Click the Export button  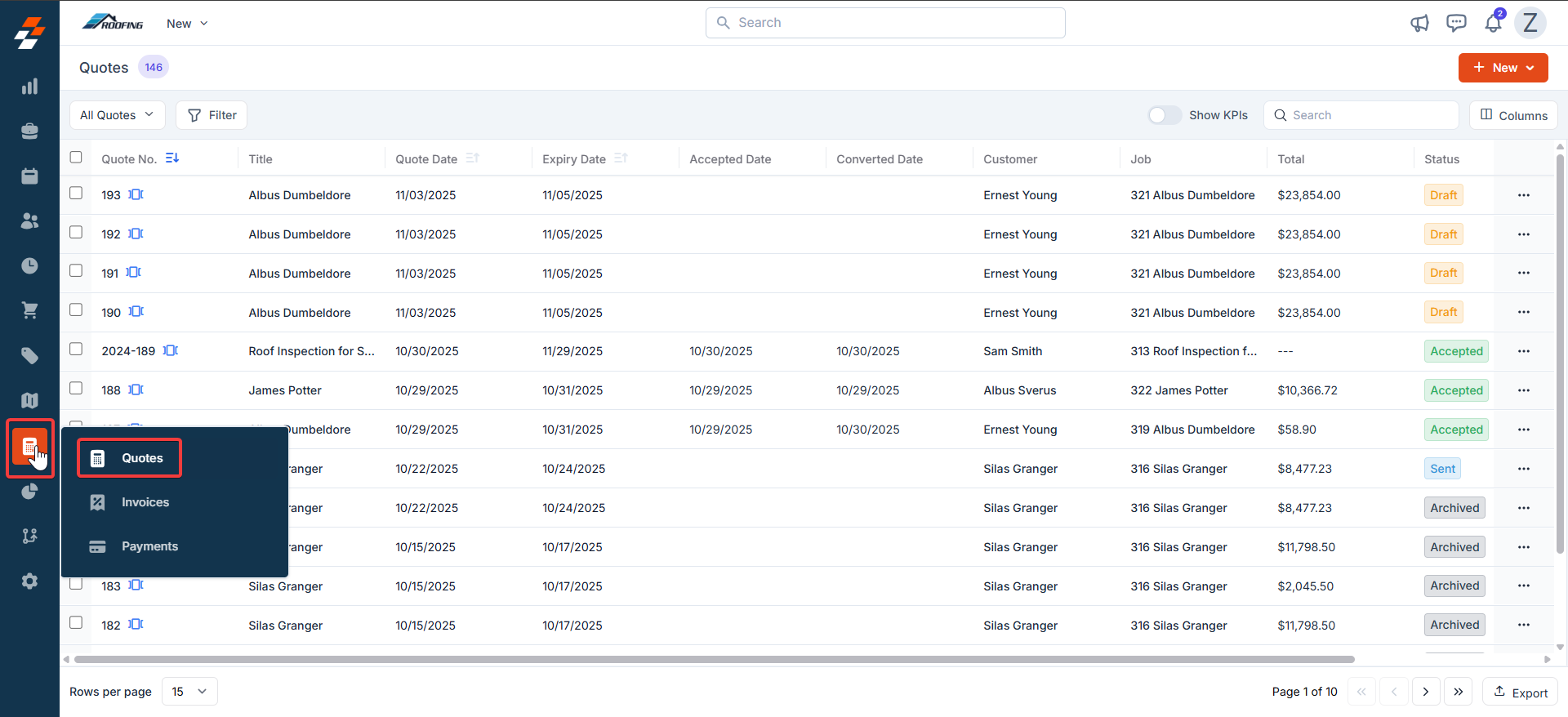click(1520, 692)
